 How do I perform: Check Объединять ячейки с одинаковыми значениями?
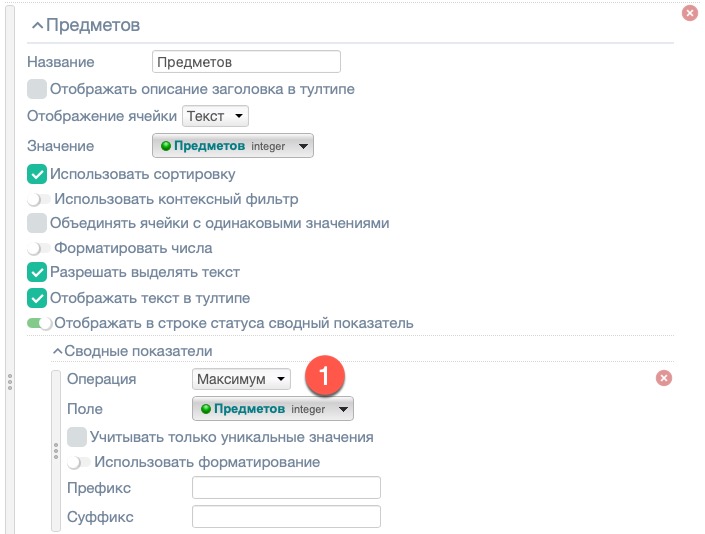[37, 223]
